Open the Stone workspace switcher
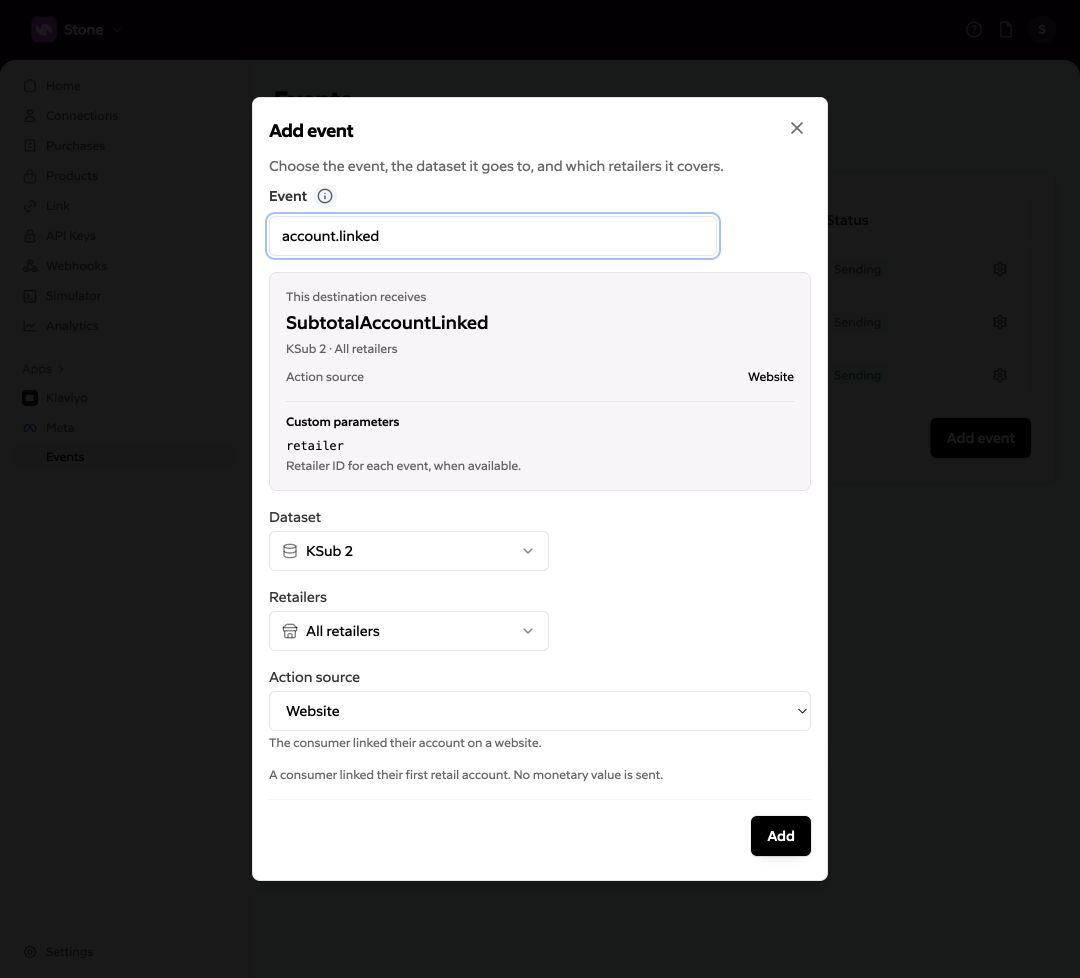Viewport: 1080px width, 978px height. coord(76,30)
